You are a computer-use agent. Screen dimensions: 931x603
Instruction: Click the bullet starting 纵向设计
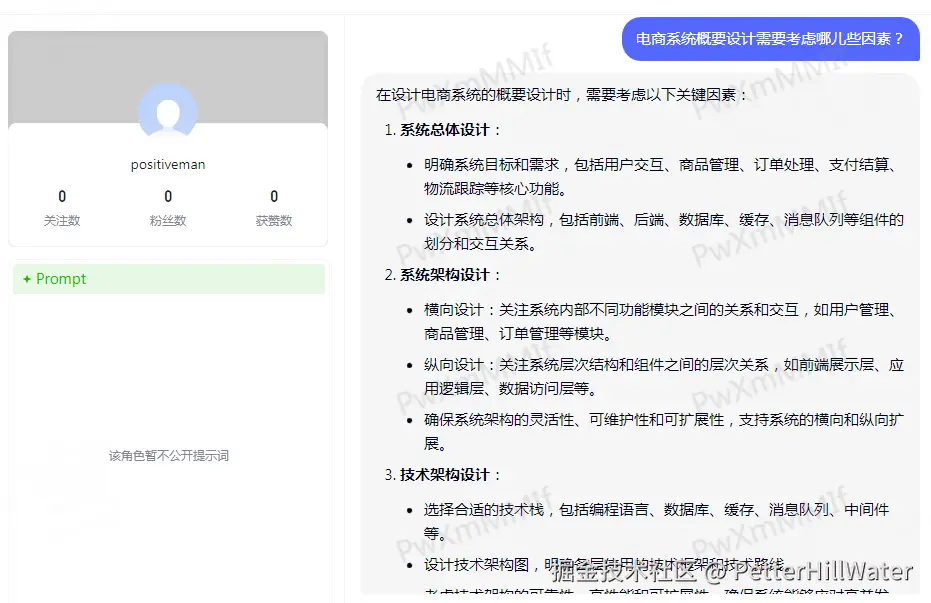[663, 376]
